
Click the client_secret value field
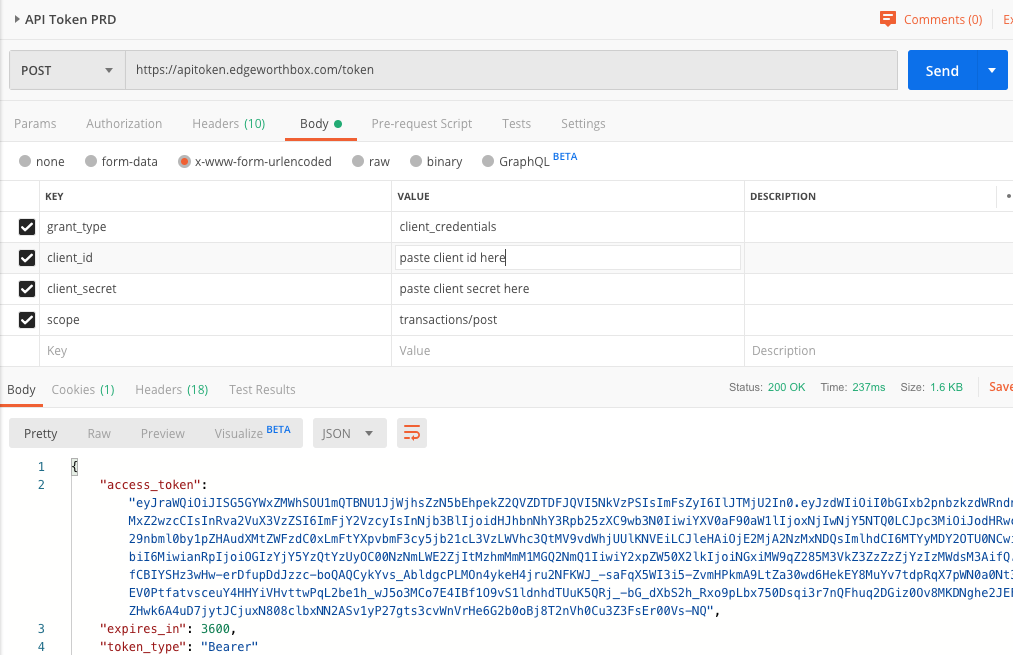(x=566, y=289)
